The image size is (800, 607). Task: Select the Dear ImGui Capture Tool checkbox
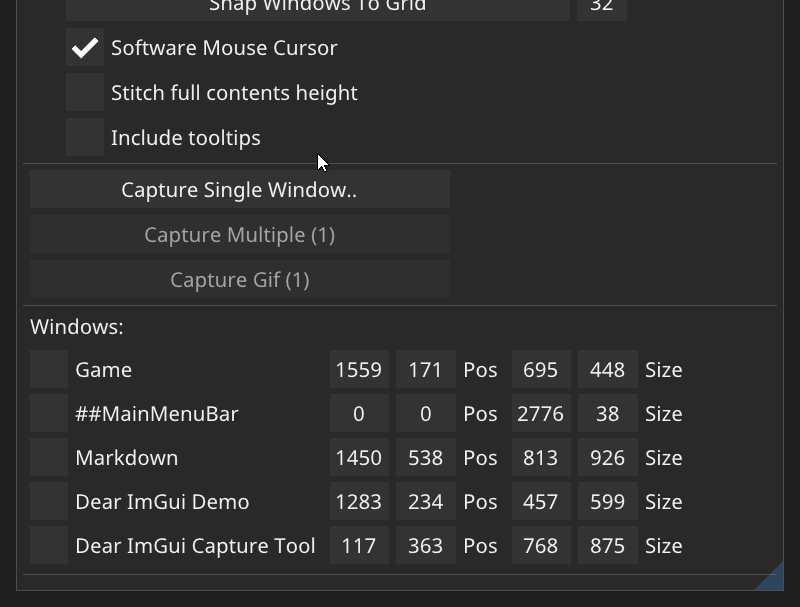click(48, 545)
